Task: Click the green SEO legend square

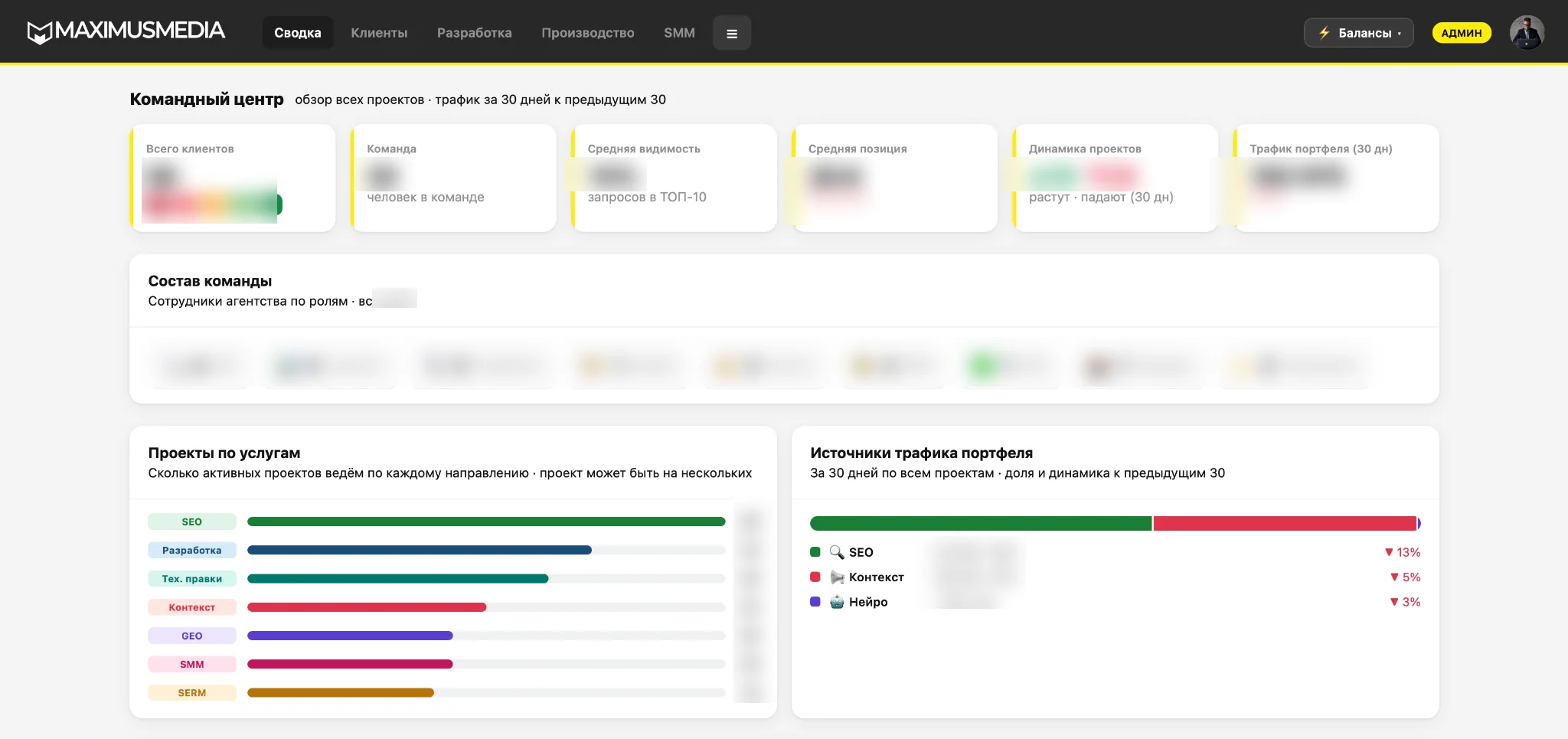Action: 815,552
